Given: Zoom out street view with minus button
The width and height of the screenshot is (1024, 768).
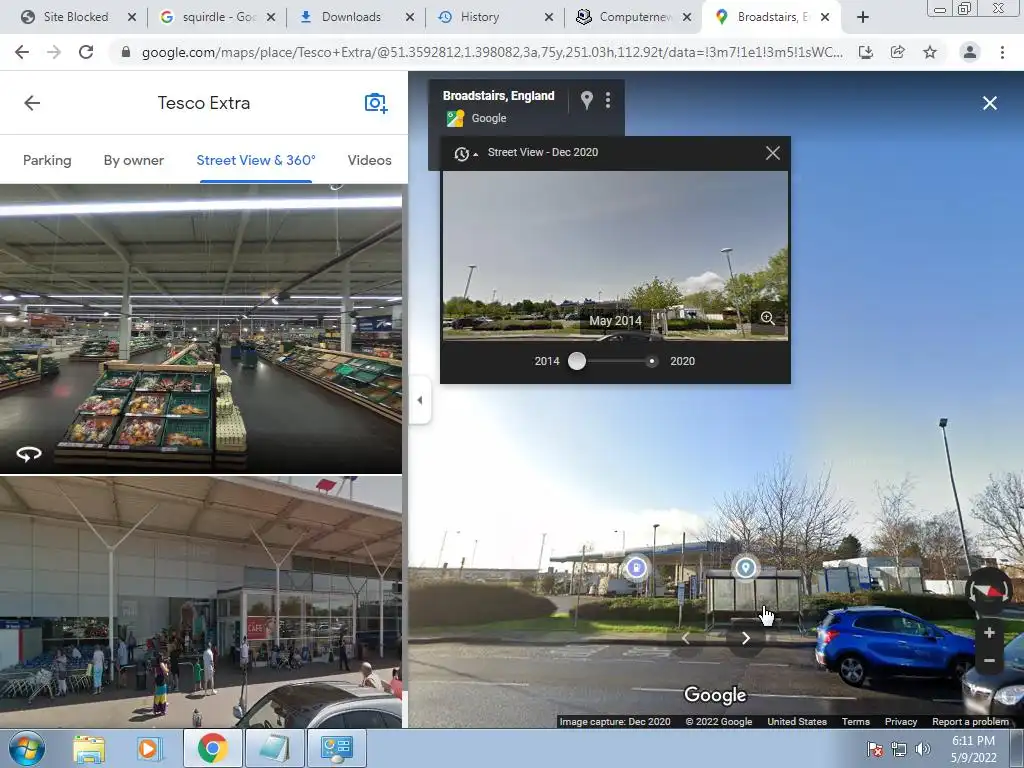Looking at the screenshot, I should click(x=989, y=660).
